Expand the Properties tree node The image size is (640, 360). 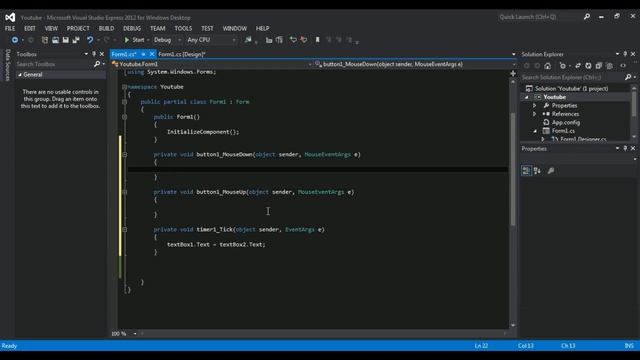535,106
